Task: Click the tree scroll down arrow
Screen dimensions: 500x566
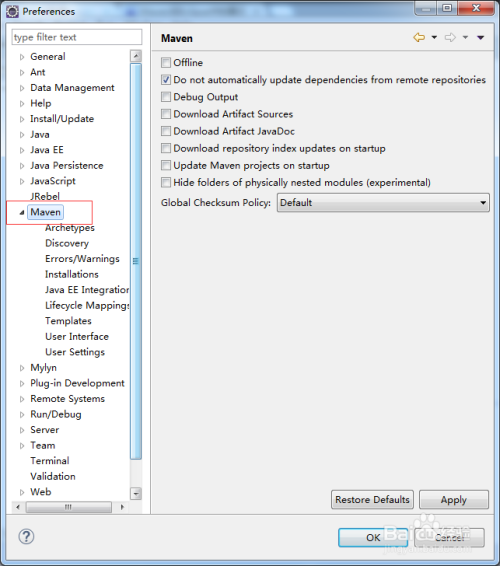Action: click(136, 493)
